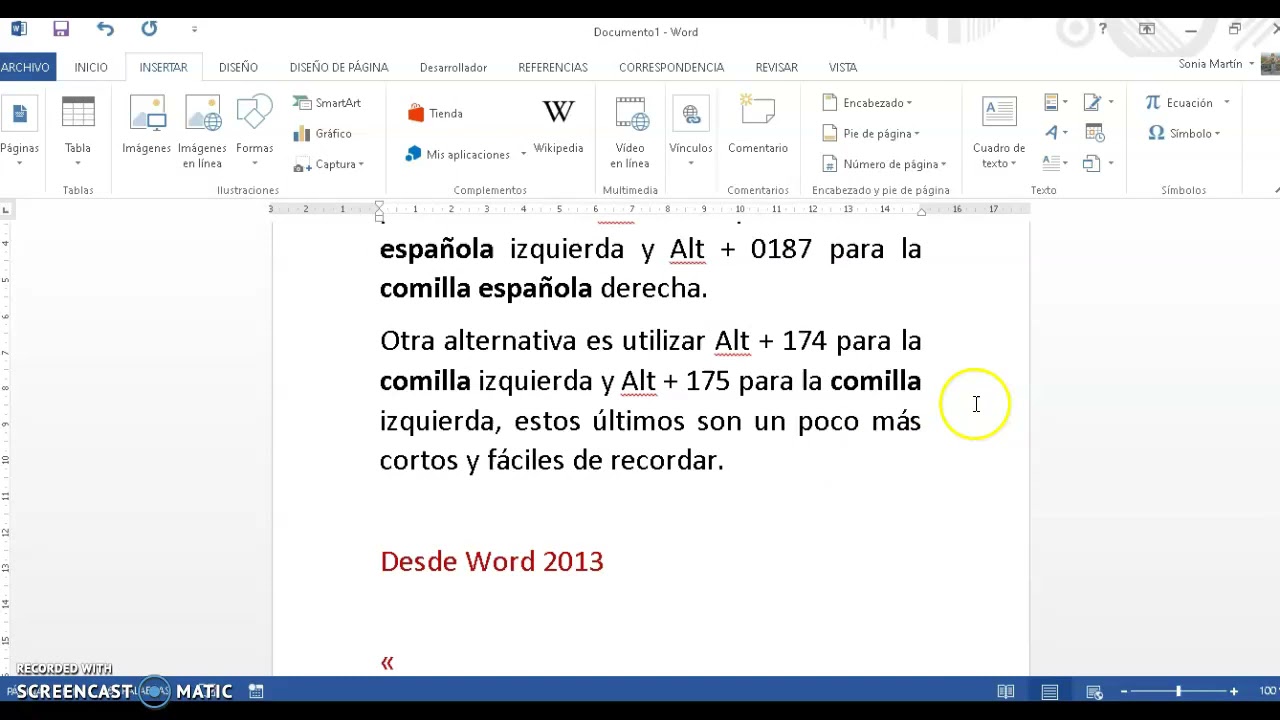
Task: Click the text 'Alt + 0187'
Action: click(x=741, y=249)
